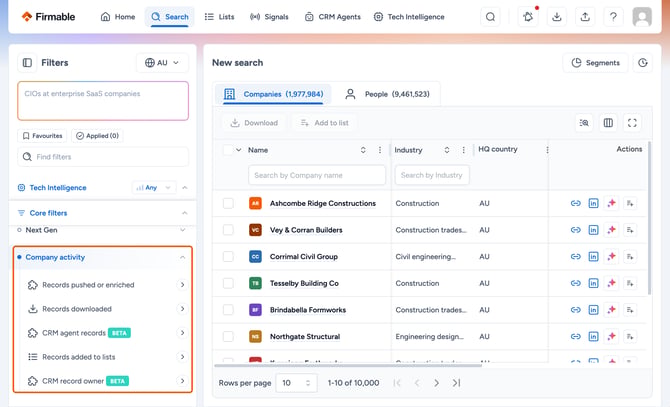670x407 pixels.
Task: Open Industry column options menu
Action: pos(464,150)
